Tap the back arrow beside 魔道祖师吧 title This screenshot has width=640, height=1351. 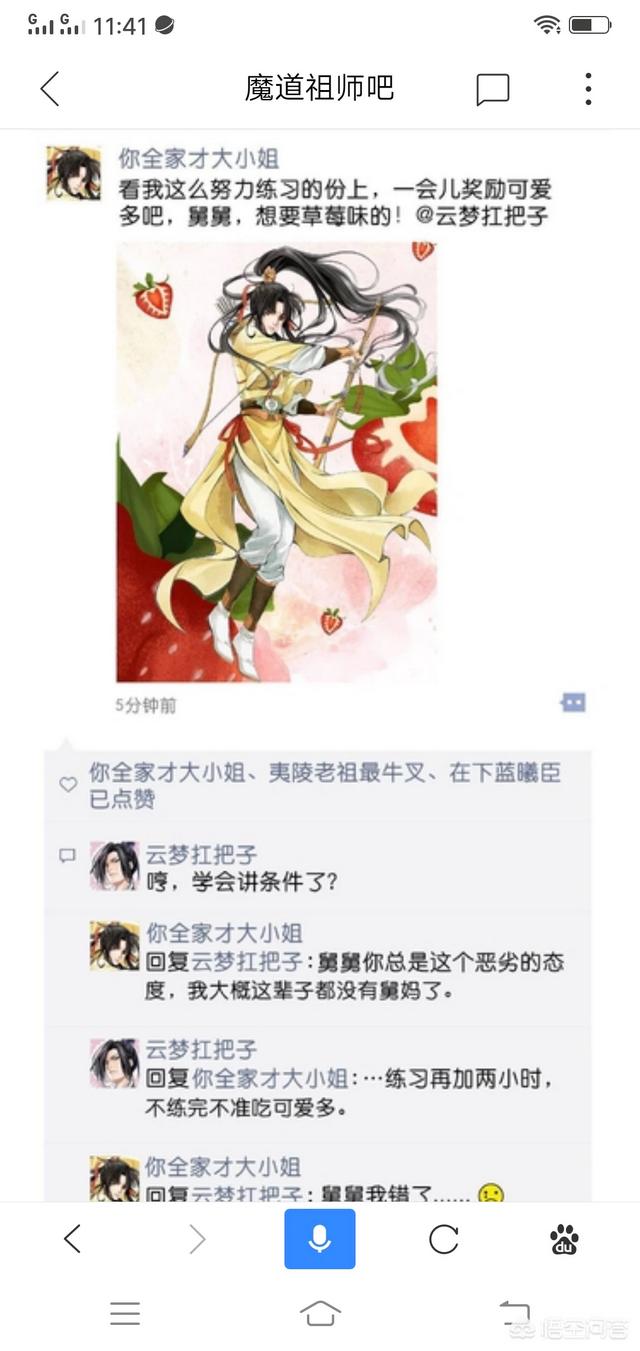coord(49,89)
